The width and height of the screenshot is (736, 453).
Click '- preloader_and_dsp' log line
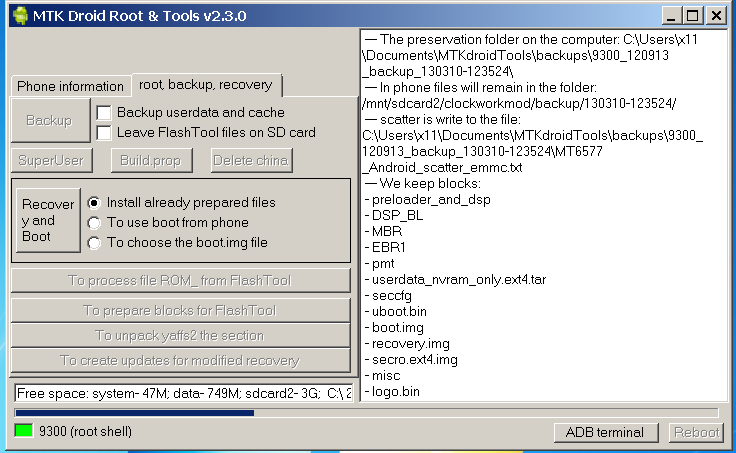pyautogui.click(x=428, y=200)
